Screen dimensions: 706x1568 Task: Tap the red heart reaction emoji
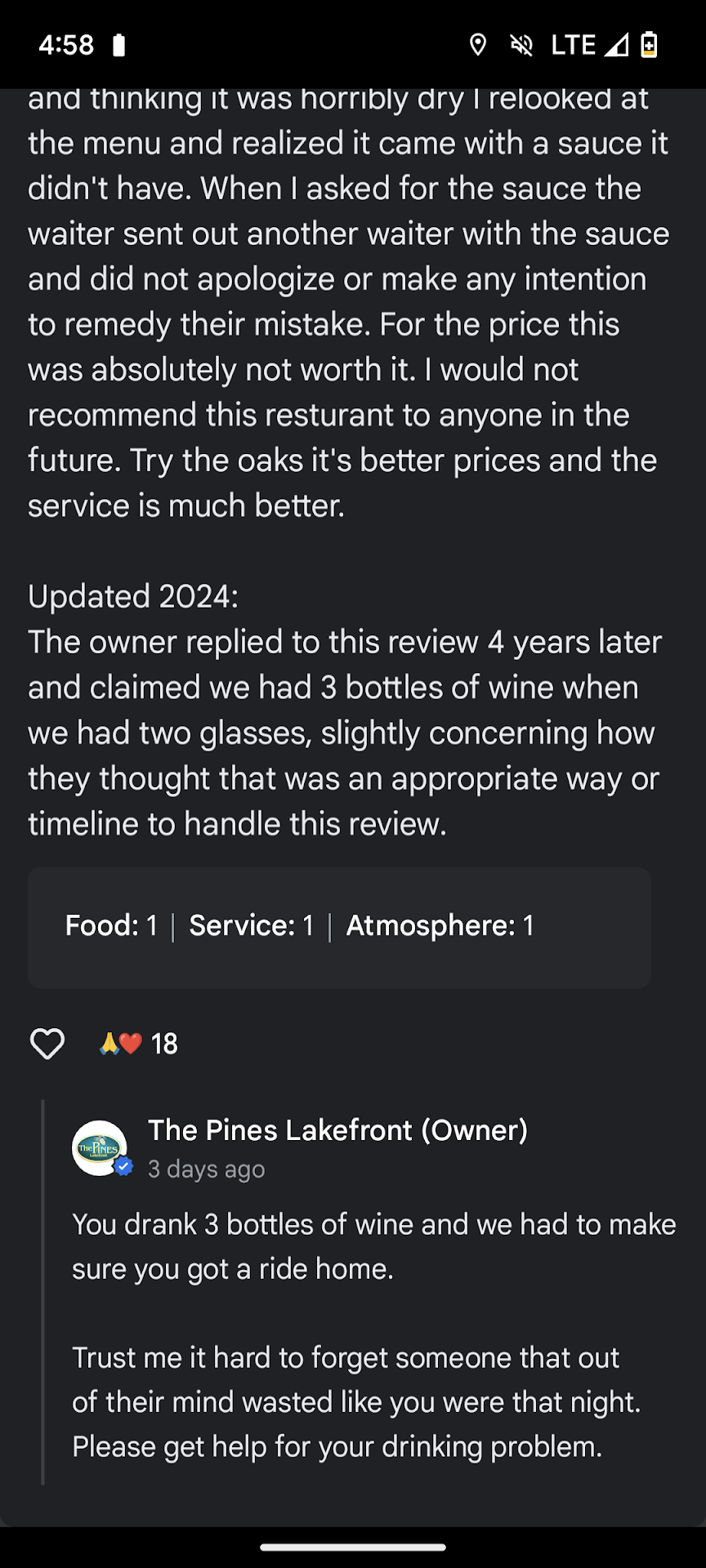pyautogui.click(x=131, y=1044)
